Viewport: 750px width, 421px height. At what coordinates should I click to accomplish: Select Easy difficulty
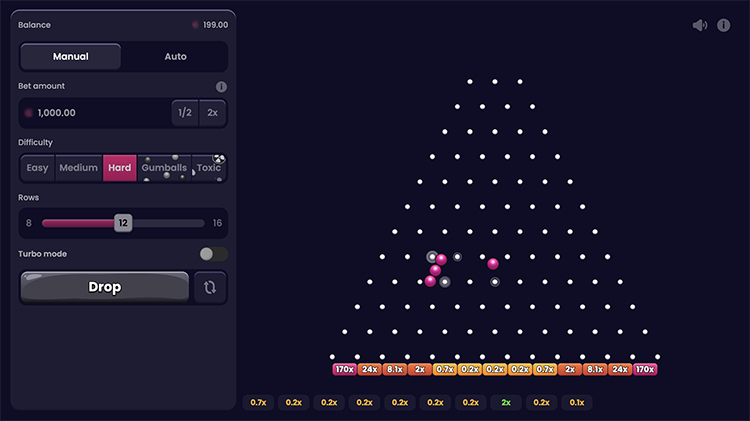[x=37, y=168]
